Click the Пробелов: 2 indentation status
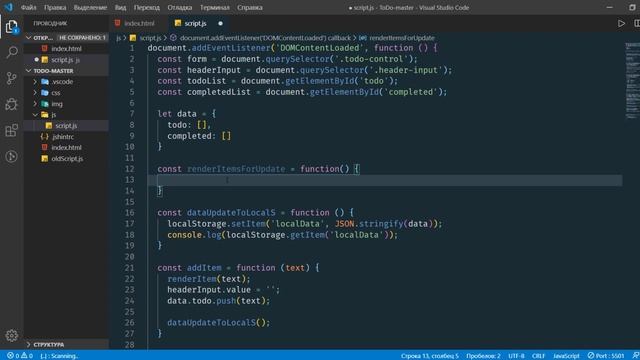The height and width of the screenshot is (360, 640). (x=483, y=356)
